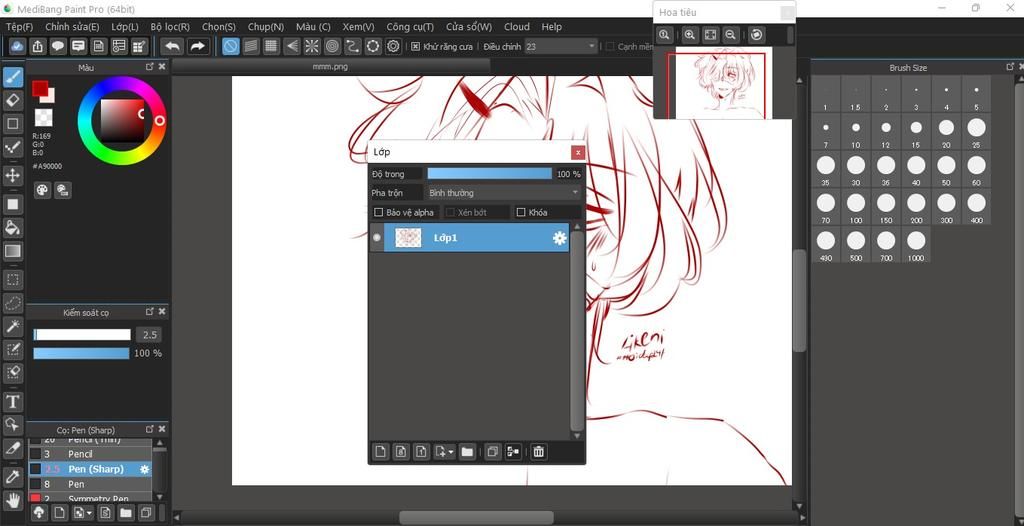Adjust the brush size 2.5 slider
The height and width of the screenshot is (526, 1024).
[82, 335]
